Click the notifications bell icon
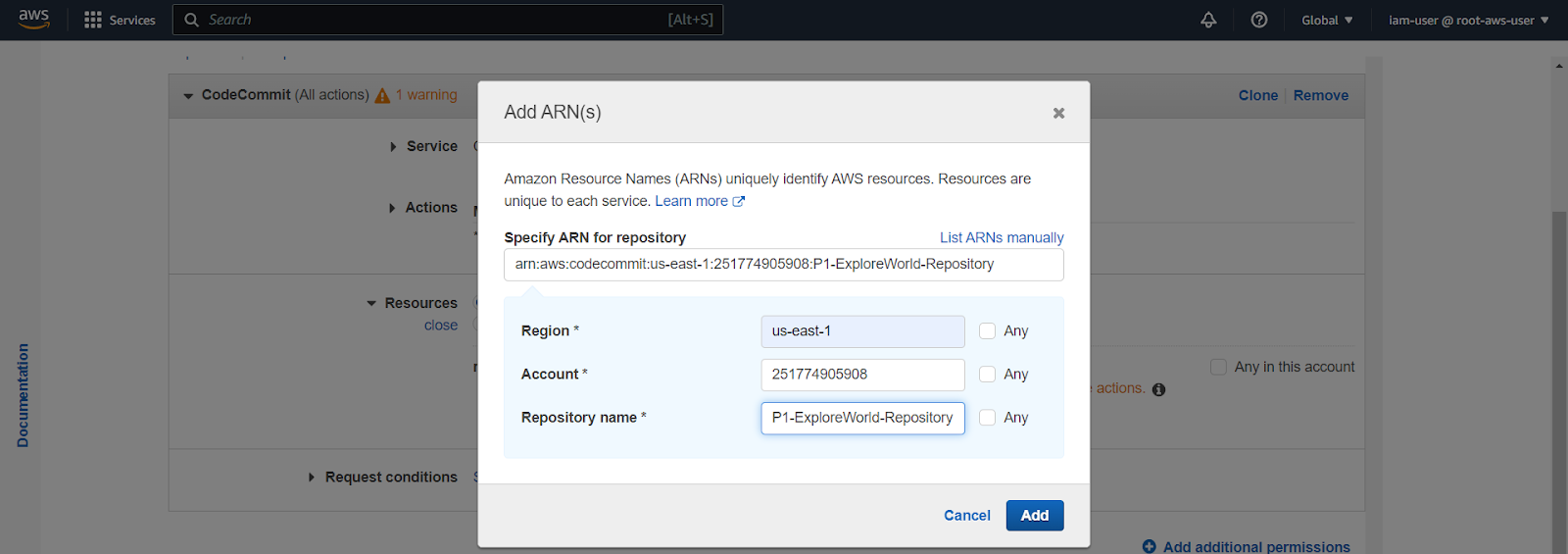The image size is (1568, 554). (x=1208, y=20)
